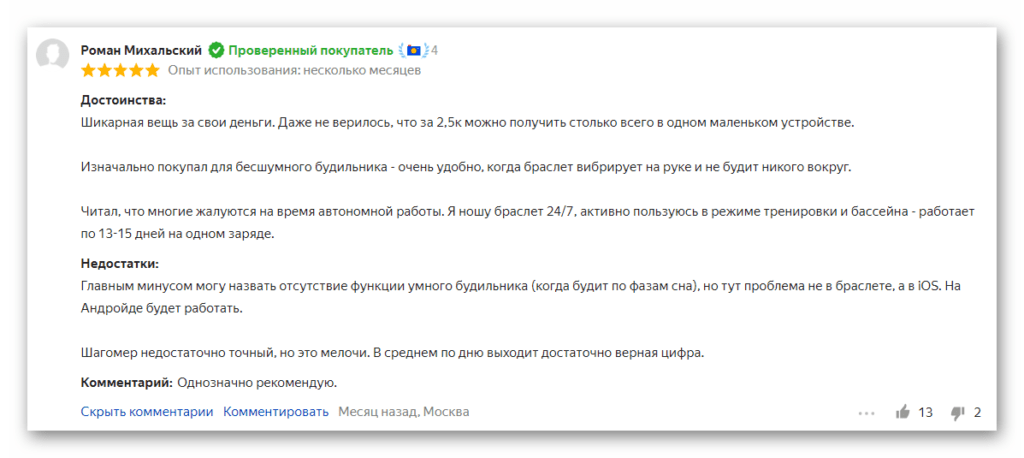Viewport: 1024px width, 458px height.
Task: Click the dislike count 2
Action: [978, 413]
